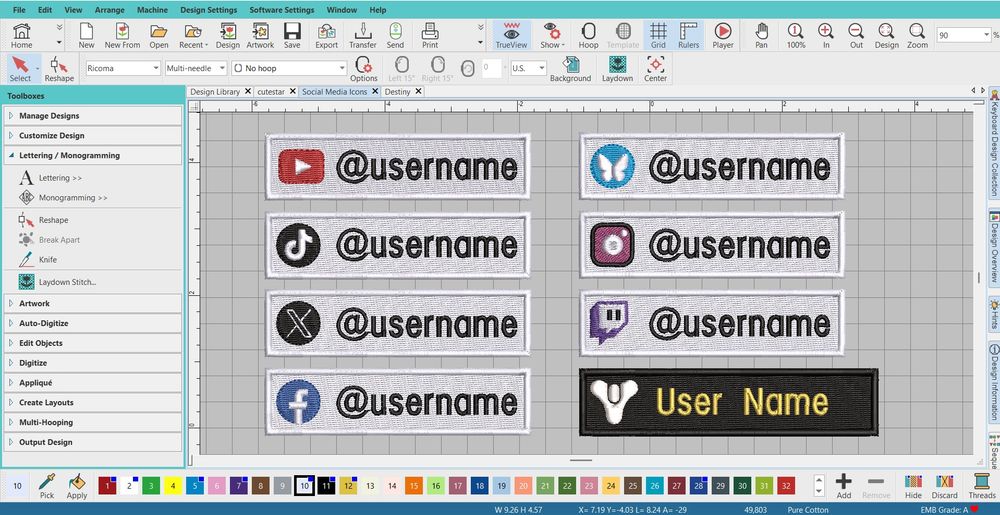Open the File menu

19,10
